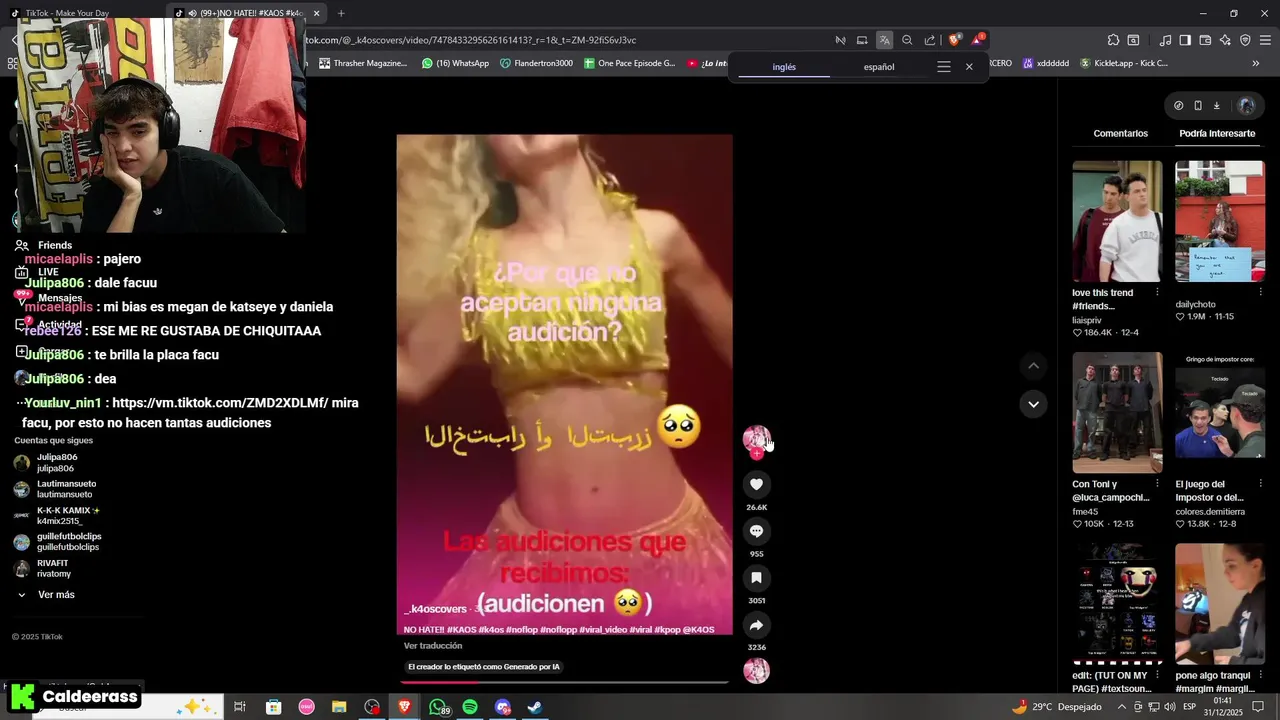This screenshot has width=1280, height=720.
Task: Open dailychoto recommended video thumbnail
Action: [1219, 221]
